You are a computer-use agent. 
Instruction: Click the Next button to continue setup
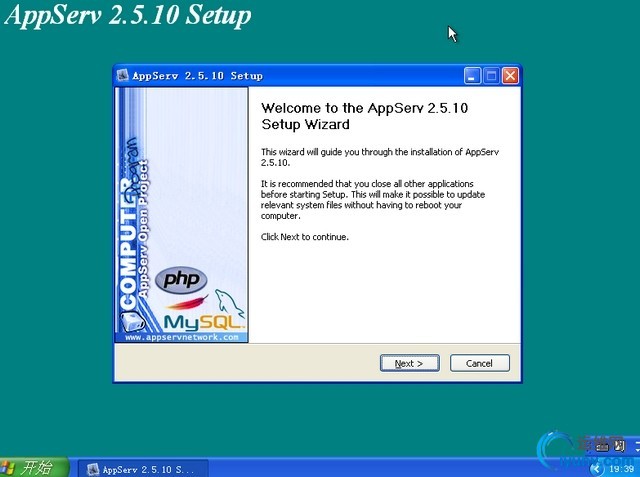pos(409,363)
